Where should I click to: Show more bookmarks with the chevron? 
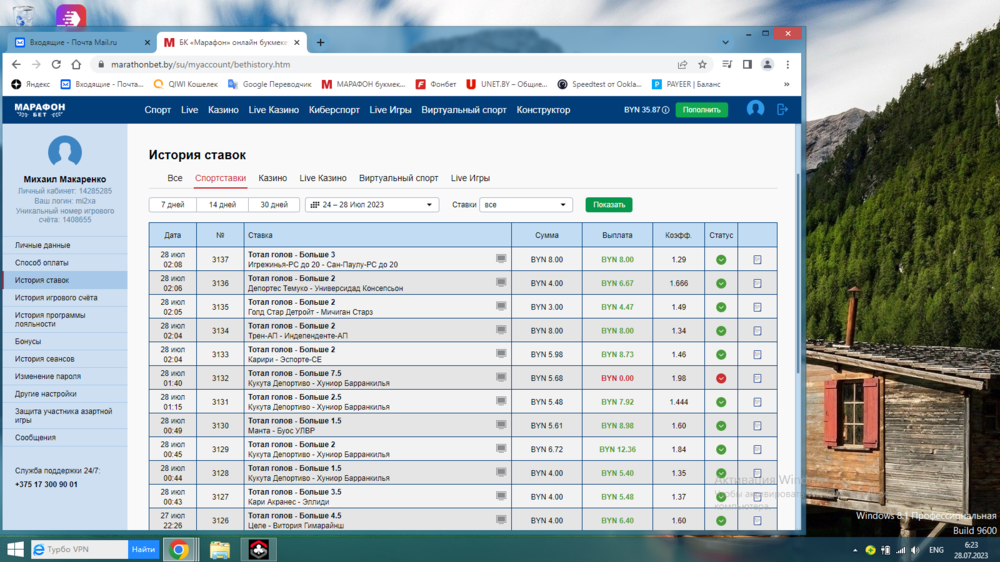[786, 84]
